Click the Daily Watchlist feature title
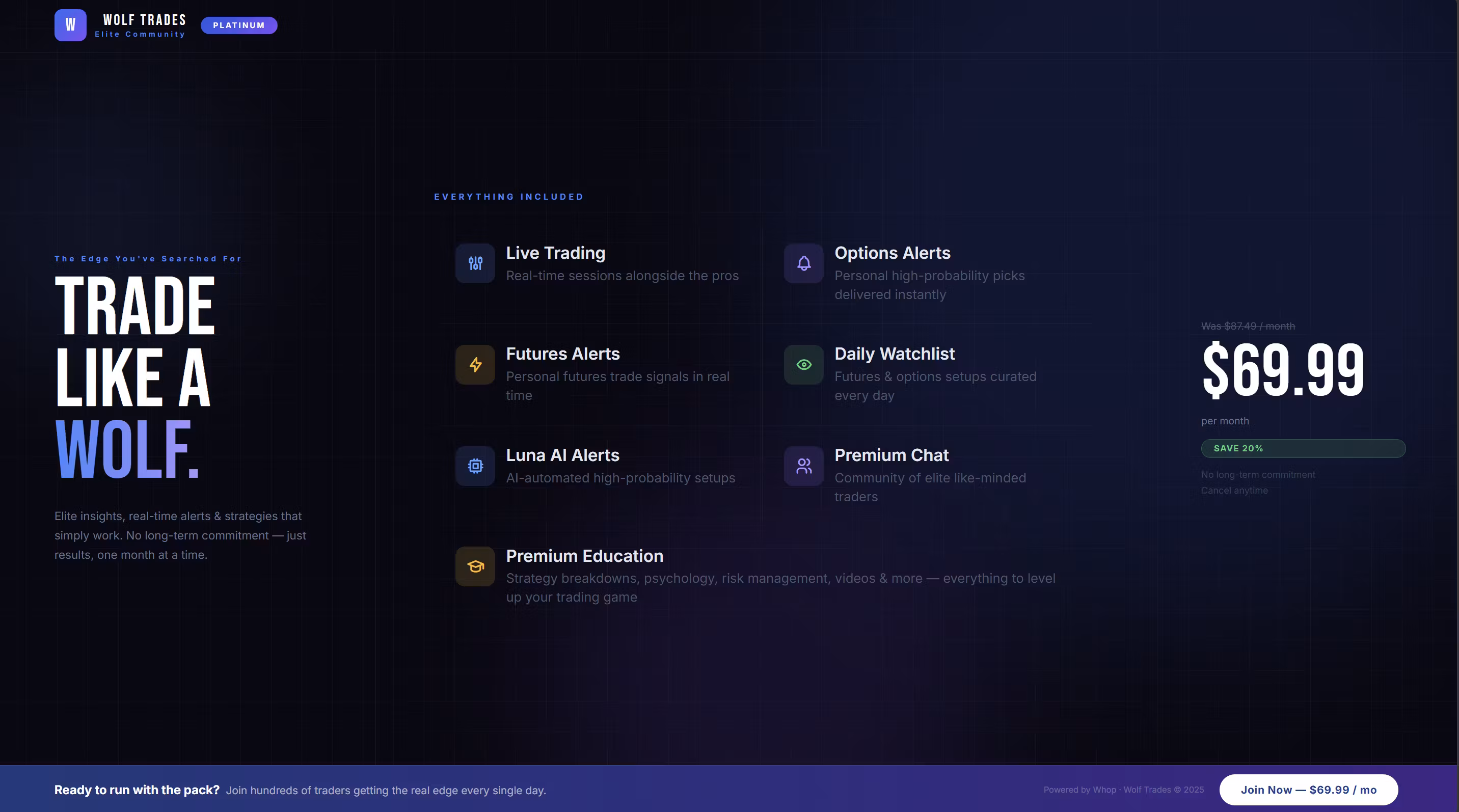The height and width of the screenshot is (812, 1459). click(x=895, y=354)
